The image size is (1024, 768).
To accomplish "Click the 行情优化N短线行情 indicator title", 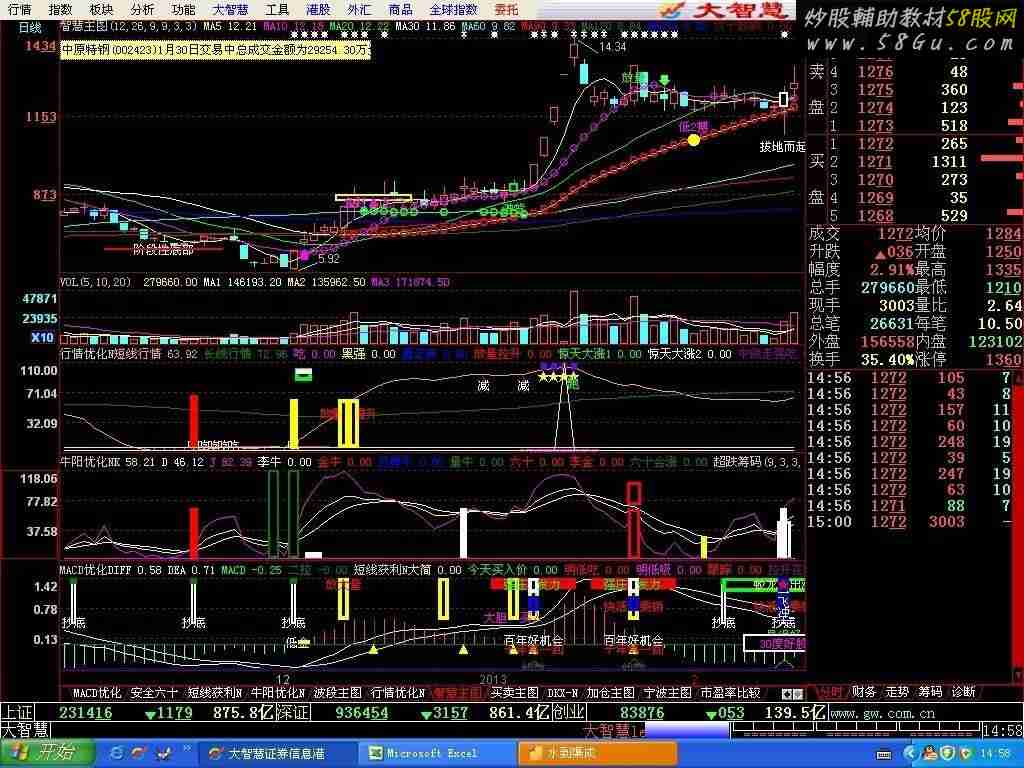I will pos(111,354).
